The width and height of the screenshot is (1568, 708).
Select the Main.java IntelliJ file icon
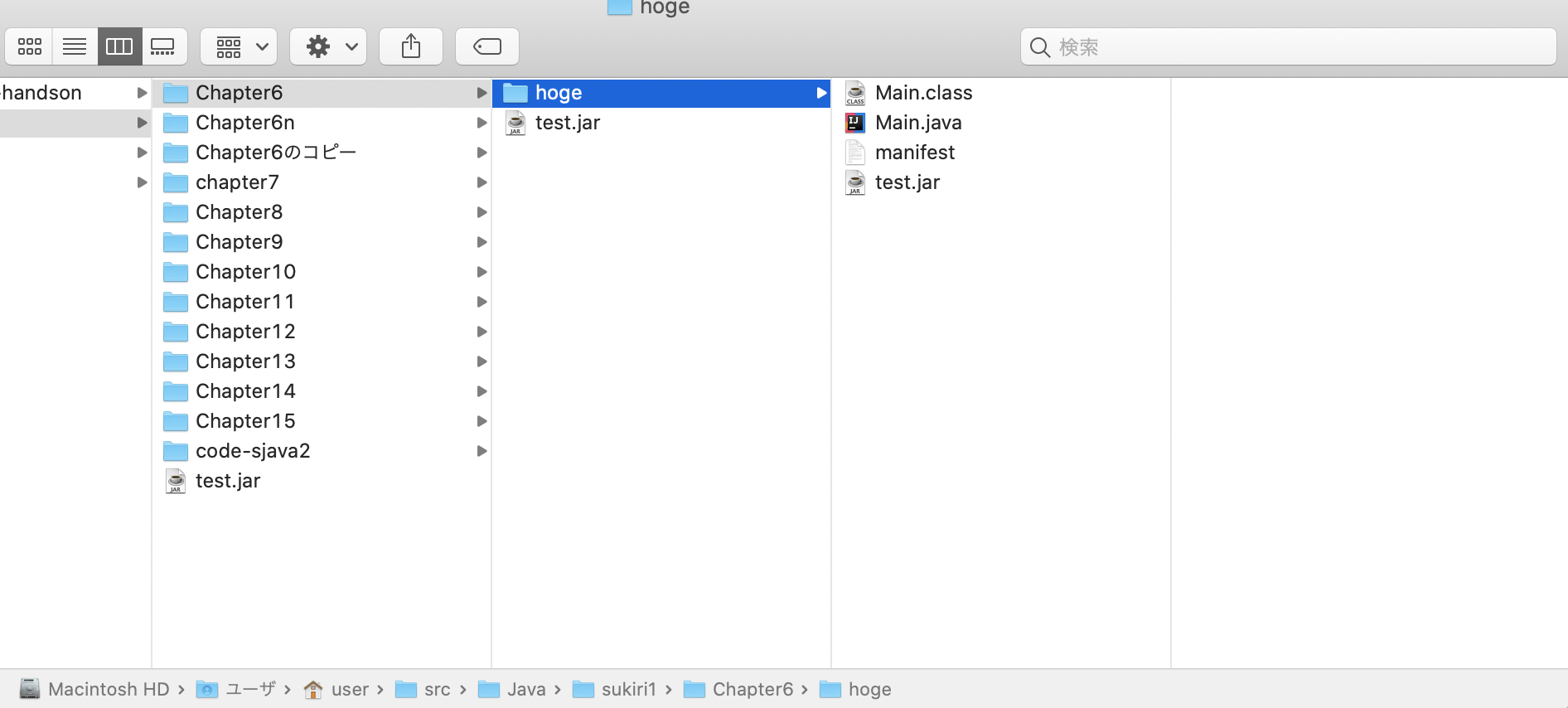click(x=855, y=123)
